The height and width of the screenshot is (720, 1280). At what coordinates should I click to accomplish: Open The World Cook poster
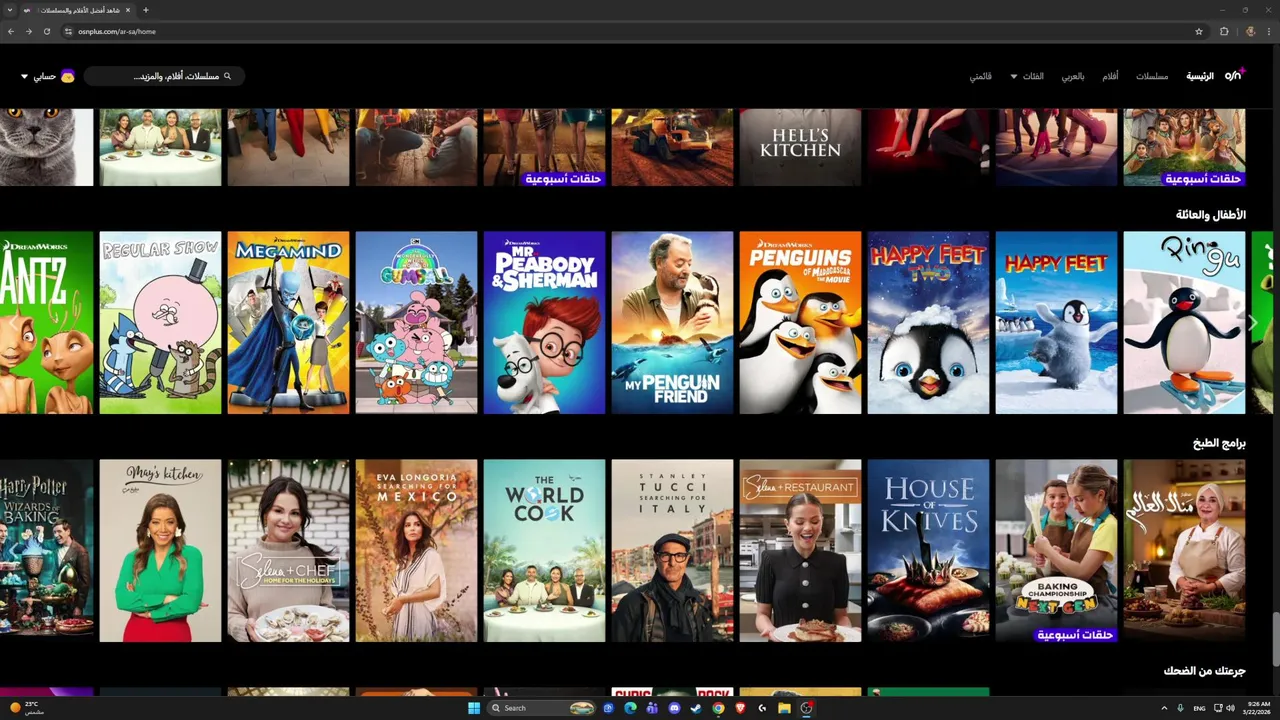pos(544,551)
